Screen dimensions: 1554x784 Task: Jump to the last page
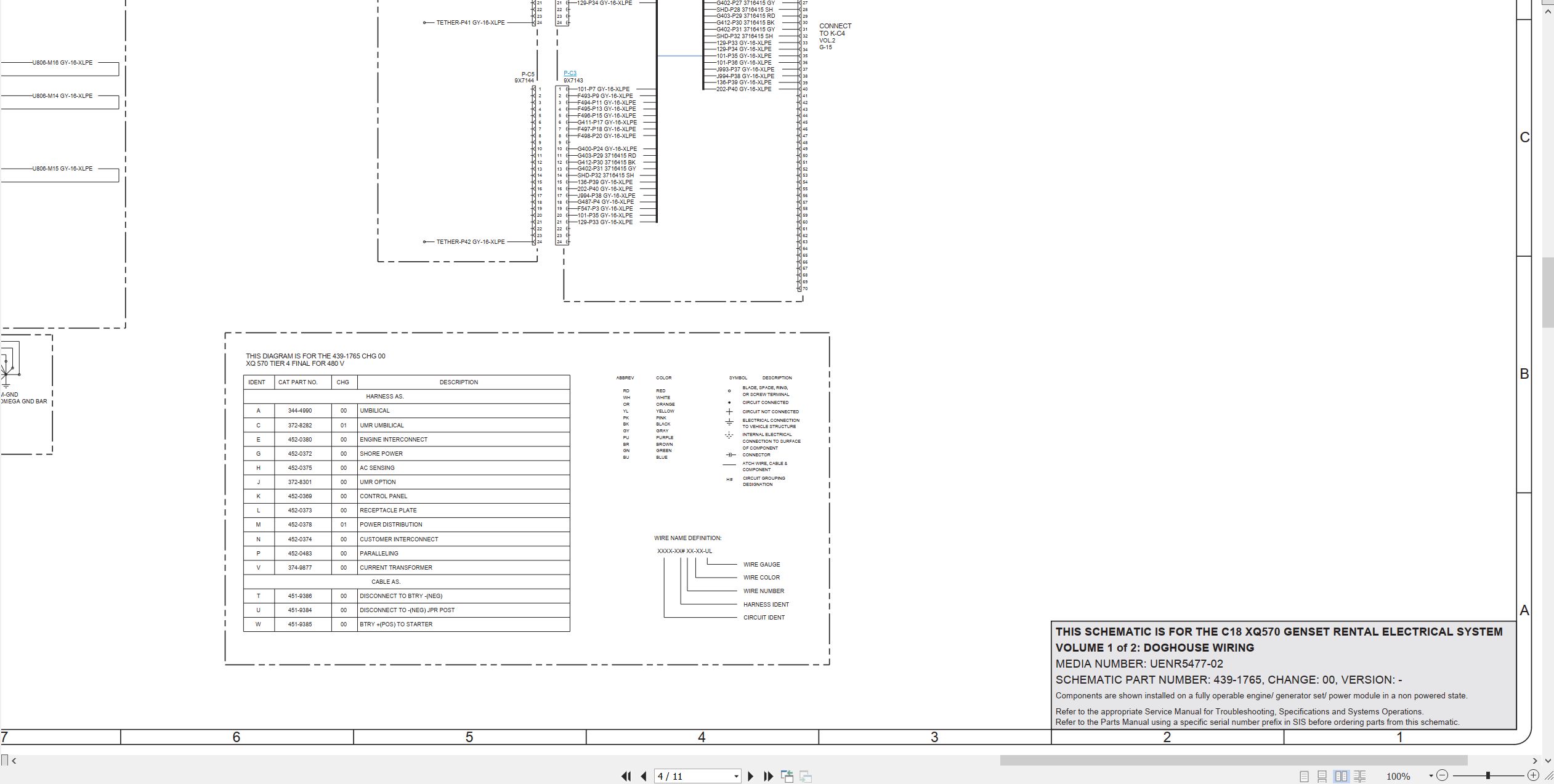768,776
